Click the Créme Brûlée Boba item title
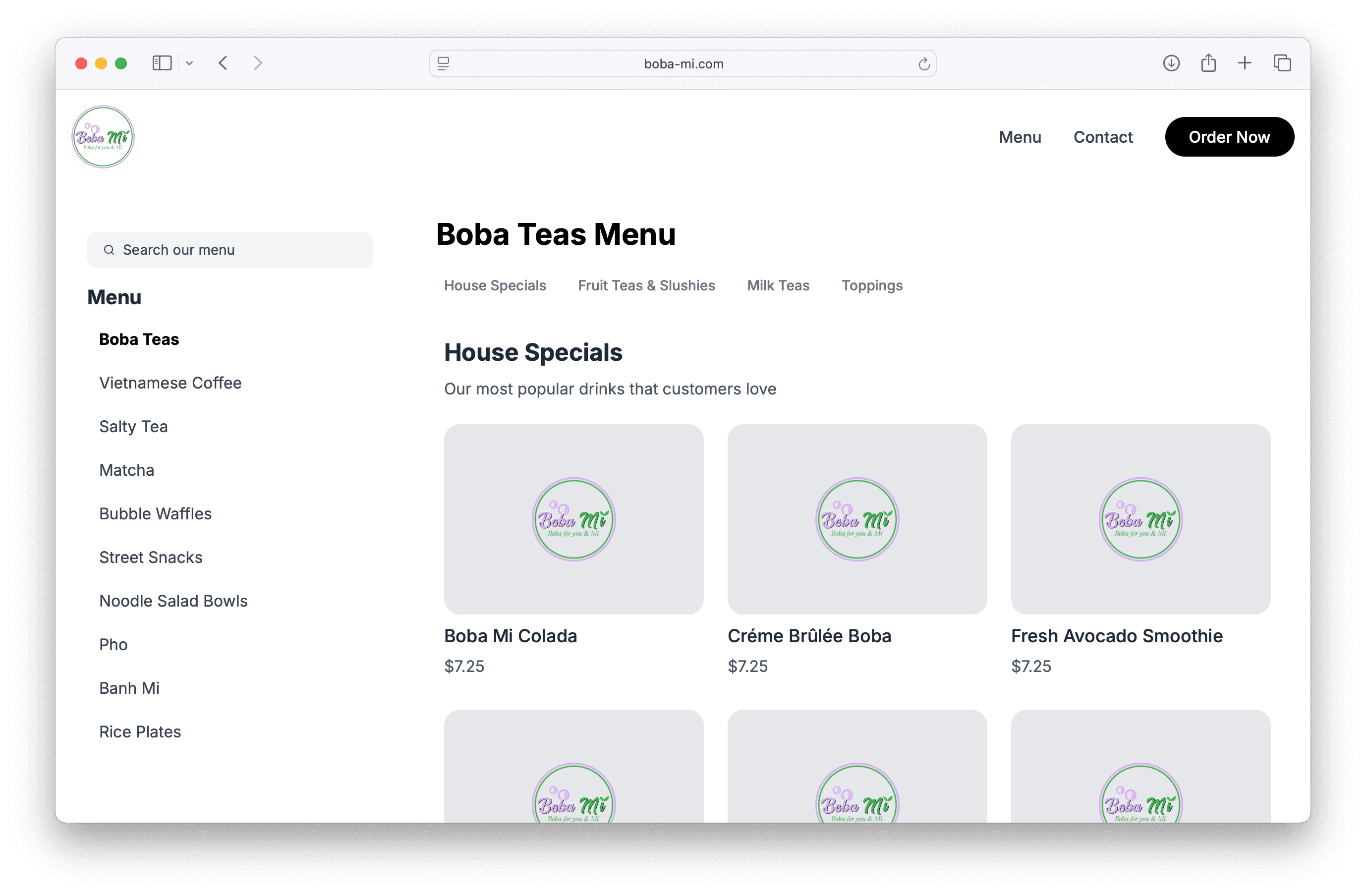Viewport: 1366px width, 896px height. point(809,636)
